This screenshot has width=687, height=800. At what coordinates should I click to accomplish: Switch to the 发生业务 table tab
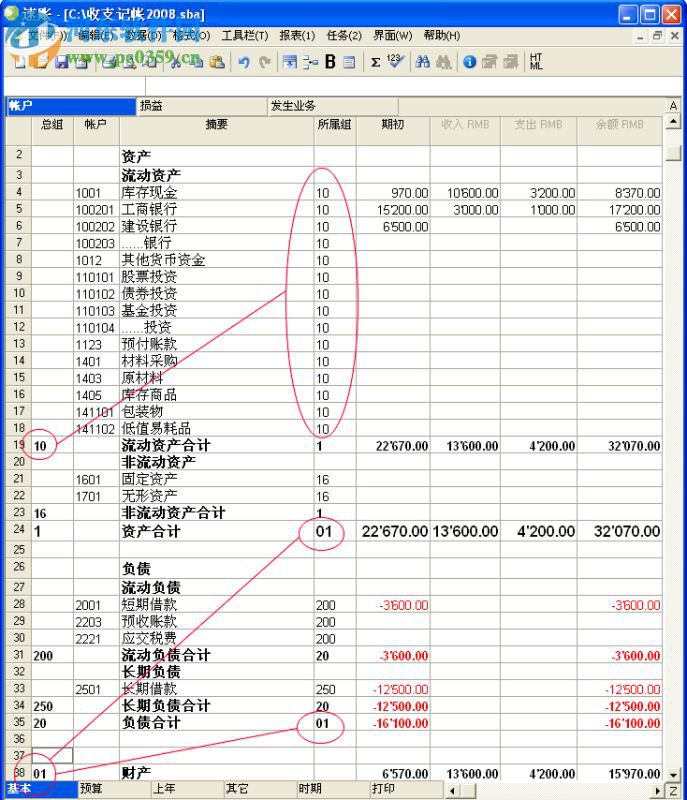click(x=333, y=106)
